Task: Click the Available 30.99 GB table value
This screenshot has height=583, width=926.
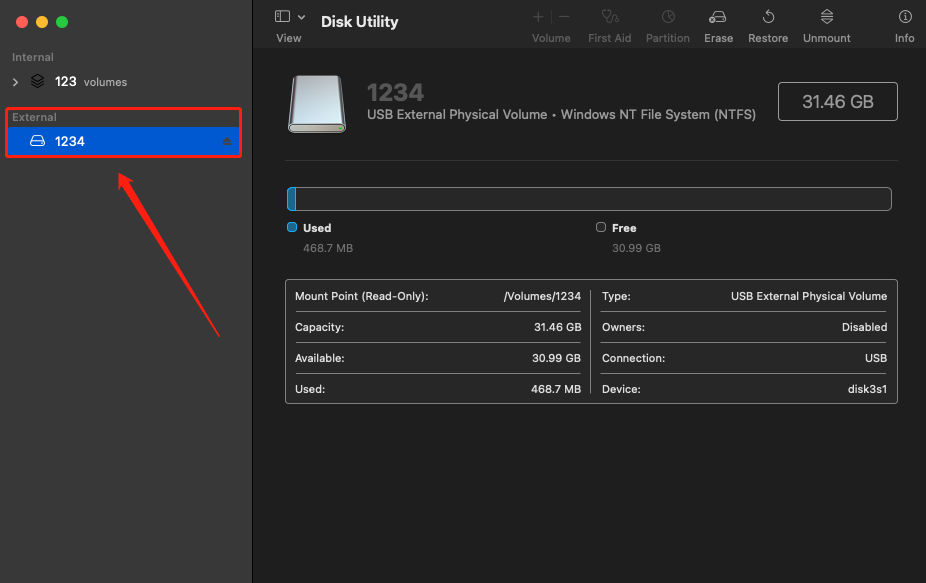Action: [x=556, y=358]
